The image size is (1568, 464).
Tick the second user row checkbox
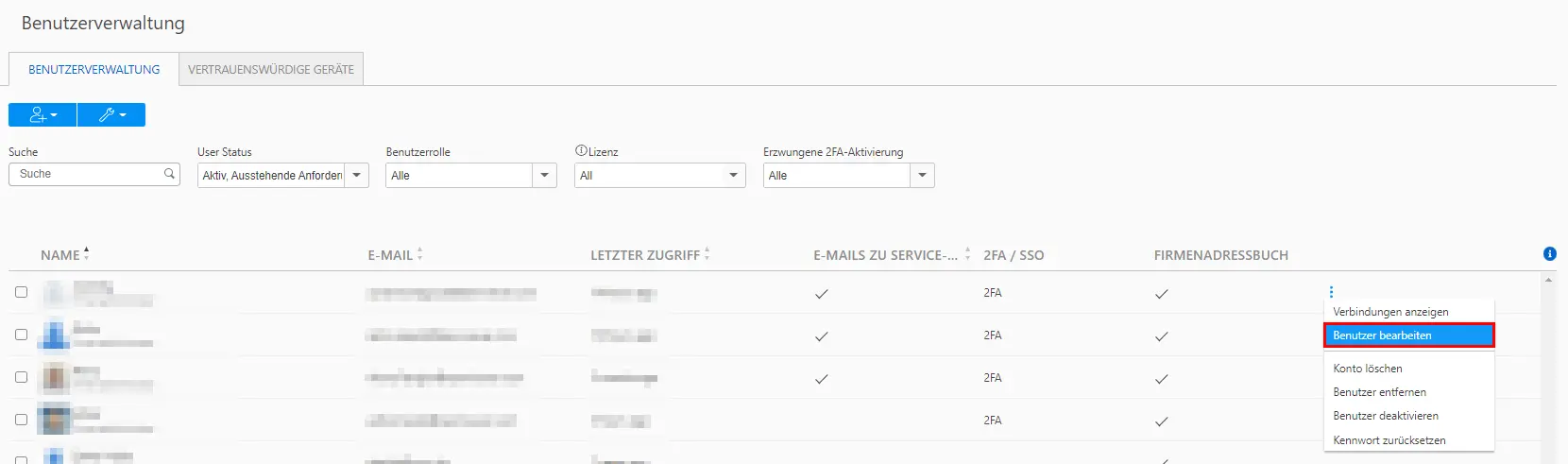click(21, 335)
